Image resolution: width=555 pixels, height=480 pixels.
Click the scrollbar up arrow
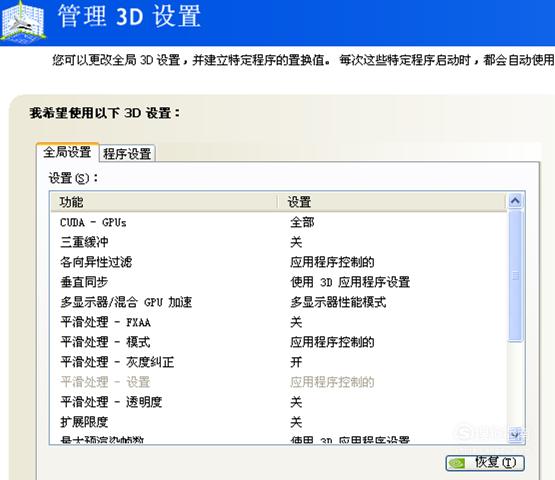[x=515, y=201]
